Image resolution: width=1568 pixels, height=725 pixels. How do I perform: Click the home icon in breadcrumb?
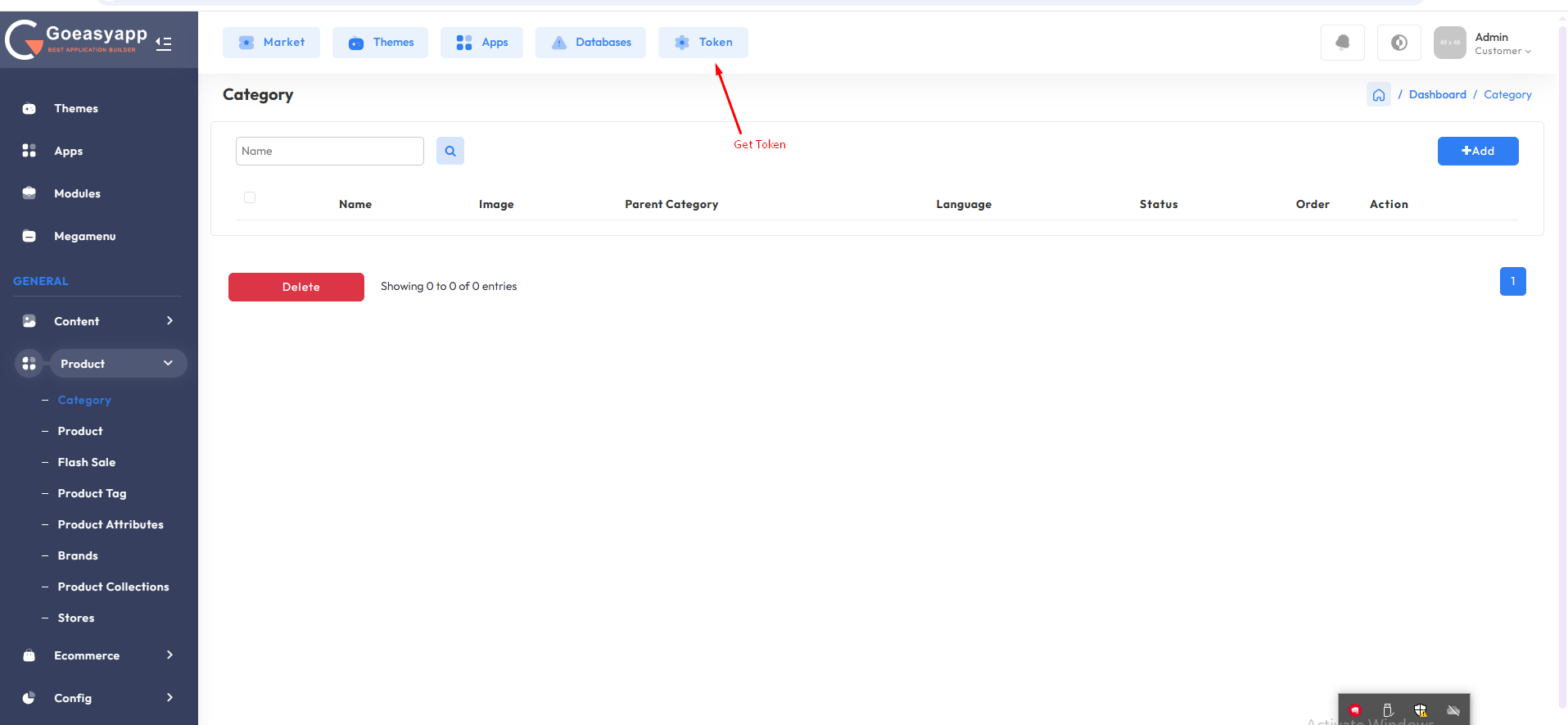click(x=1378, y=95)
